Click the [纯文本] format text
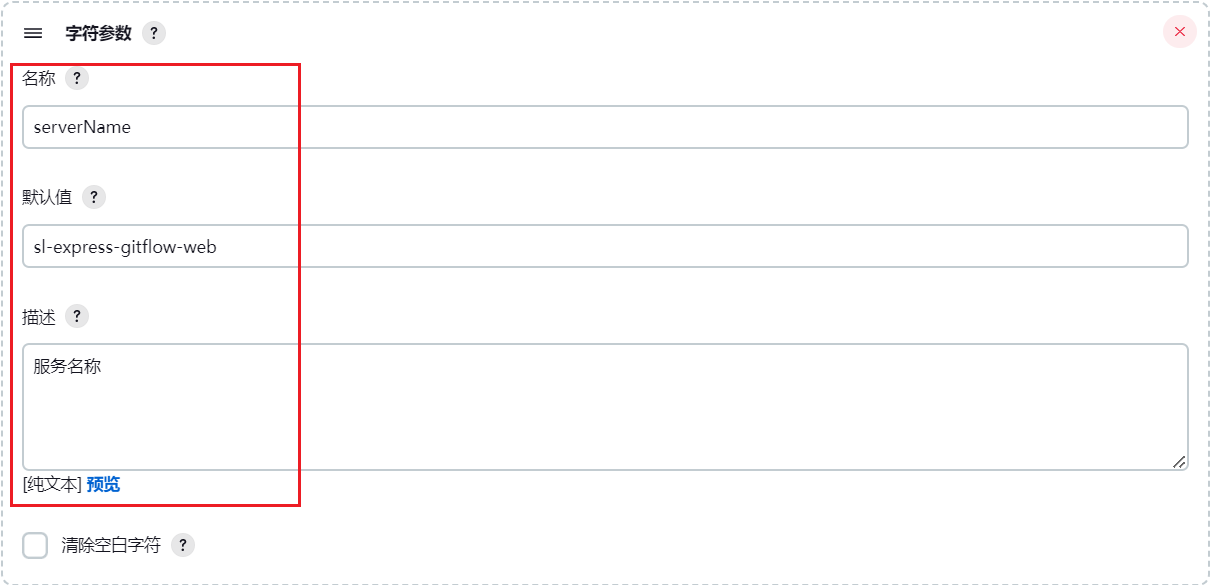The image size is (1211, 585). pos(52,484)
